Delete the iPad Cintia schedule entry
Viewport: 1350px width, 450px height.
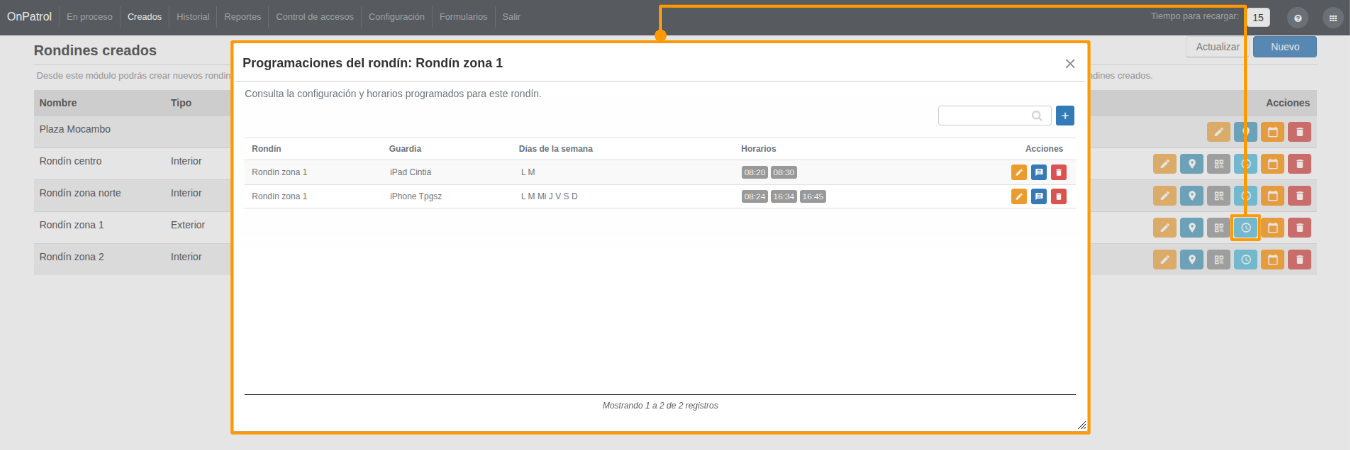(1059, 172)
